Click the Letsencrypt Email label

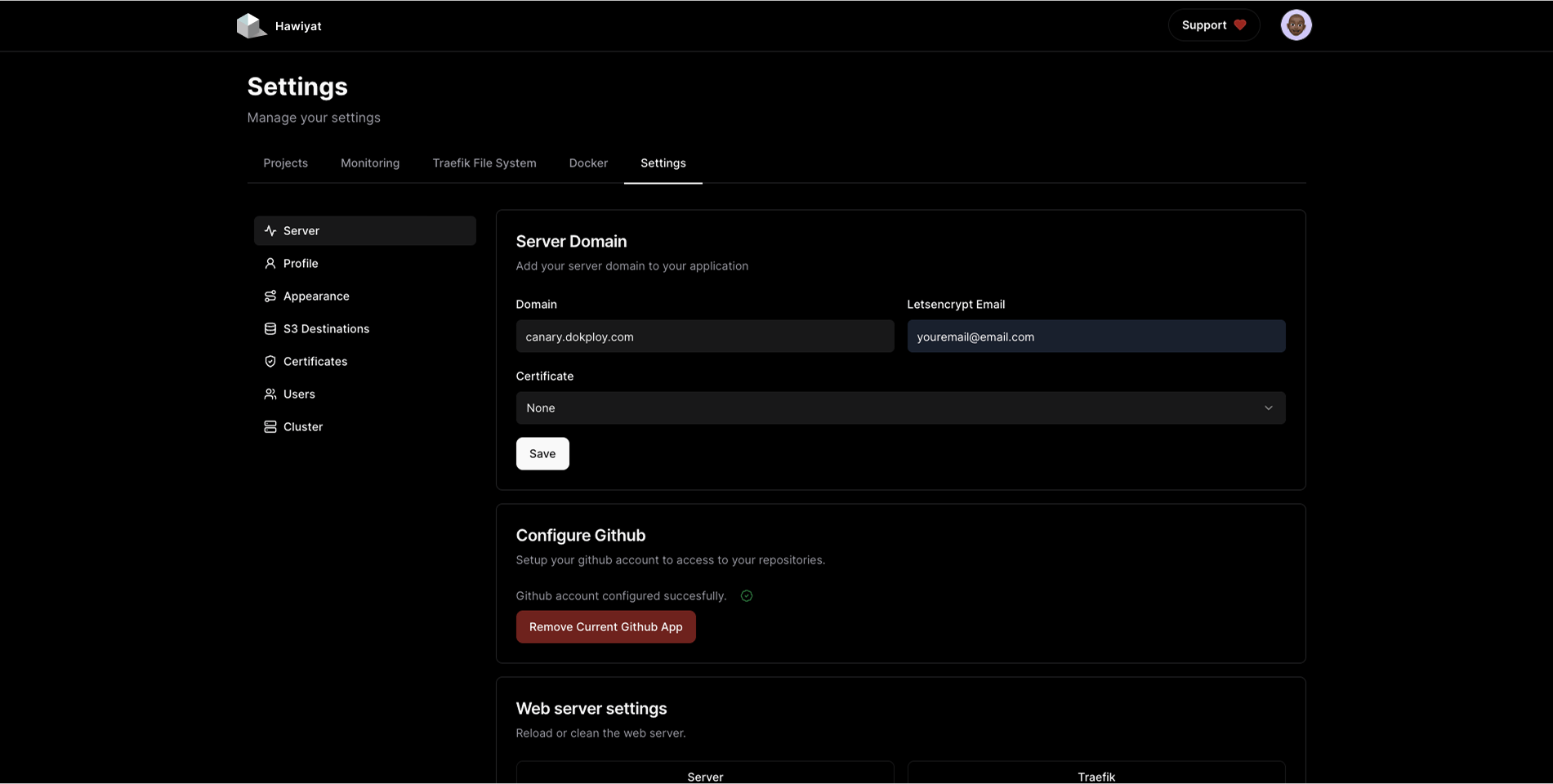point(956,305)
